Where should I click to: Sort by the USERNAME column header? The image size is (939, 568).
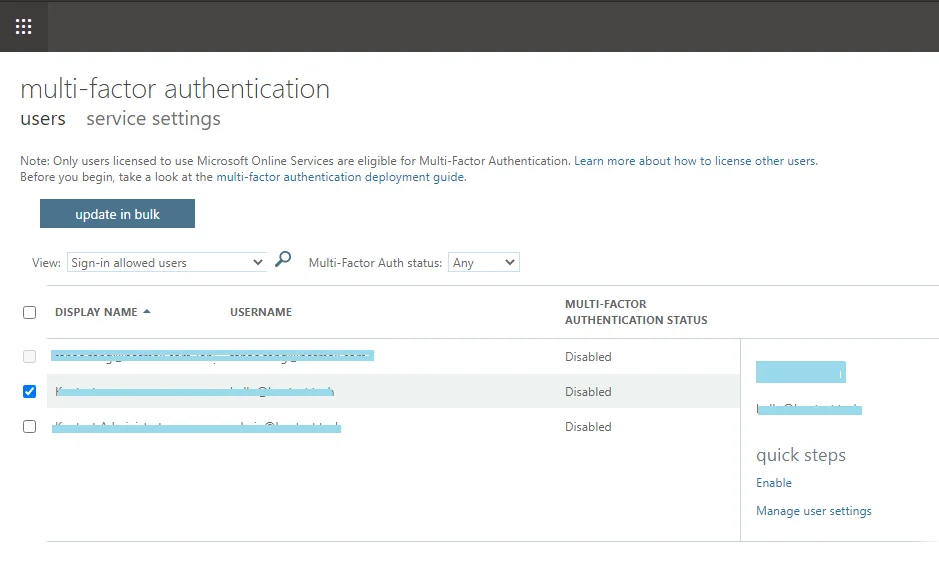coord(261,312)
